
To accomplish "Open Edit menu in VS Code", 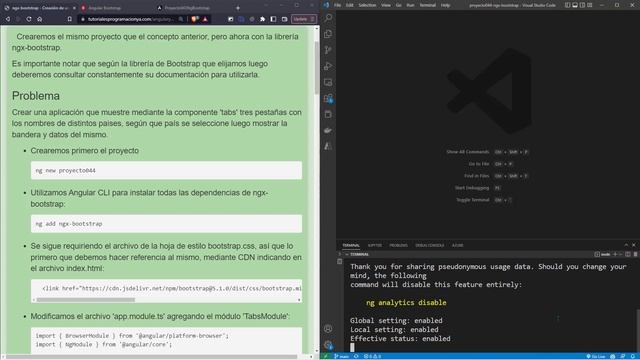I will coord(349,5).
